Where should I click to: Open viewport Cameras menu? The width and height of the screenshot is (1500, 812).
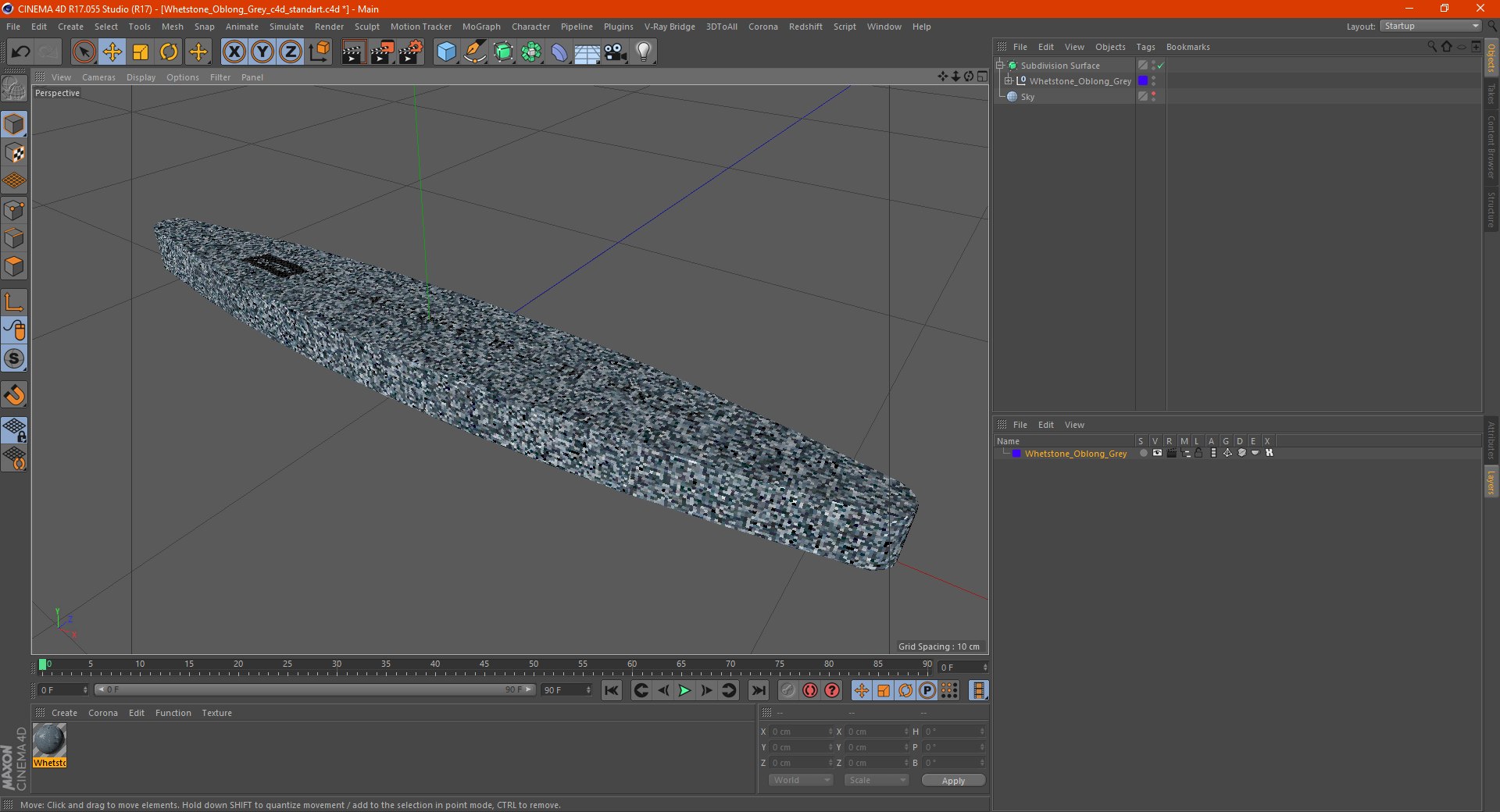(98, 77)
